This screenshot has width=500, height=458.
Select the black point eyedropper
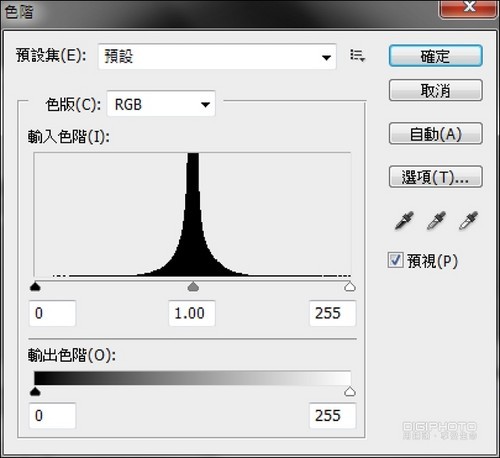click(x=404, y=221)
